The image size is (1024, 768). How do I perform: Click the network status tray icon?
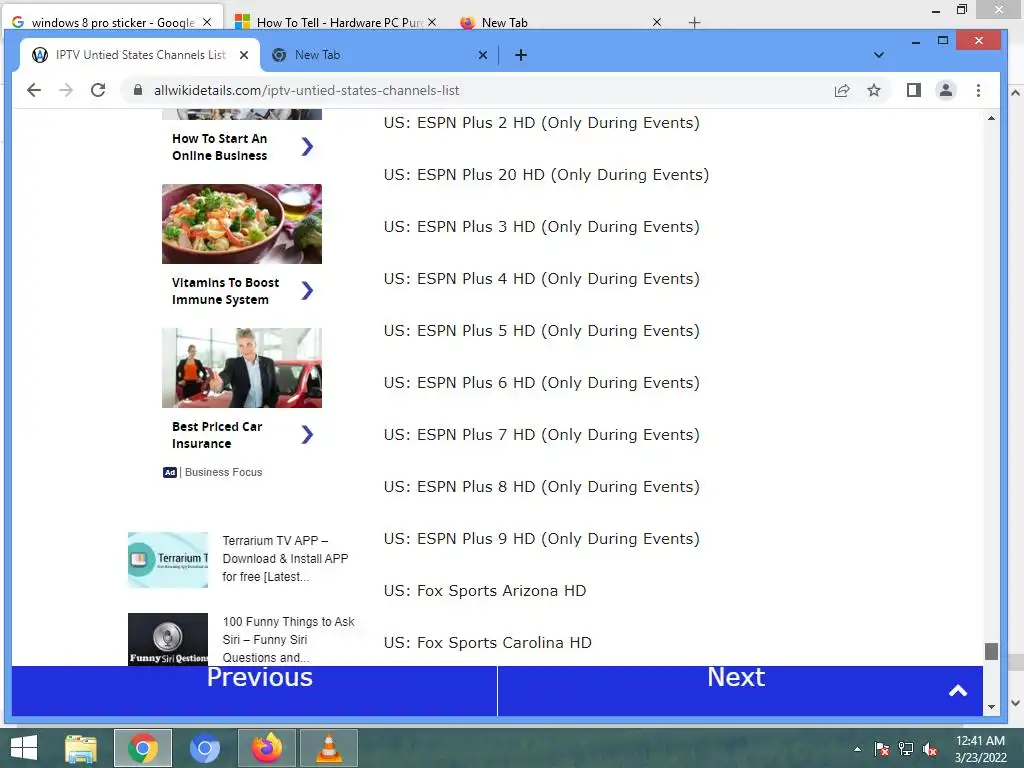tap(906, 750)
